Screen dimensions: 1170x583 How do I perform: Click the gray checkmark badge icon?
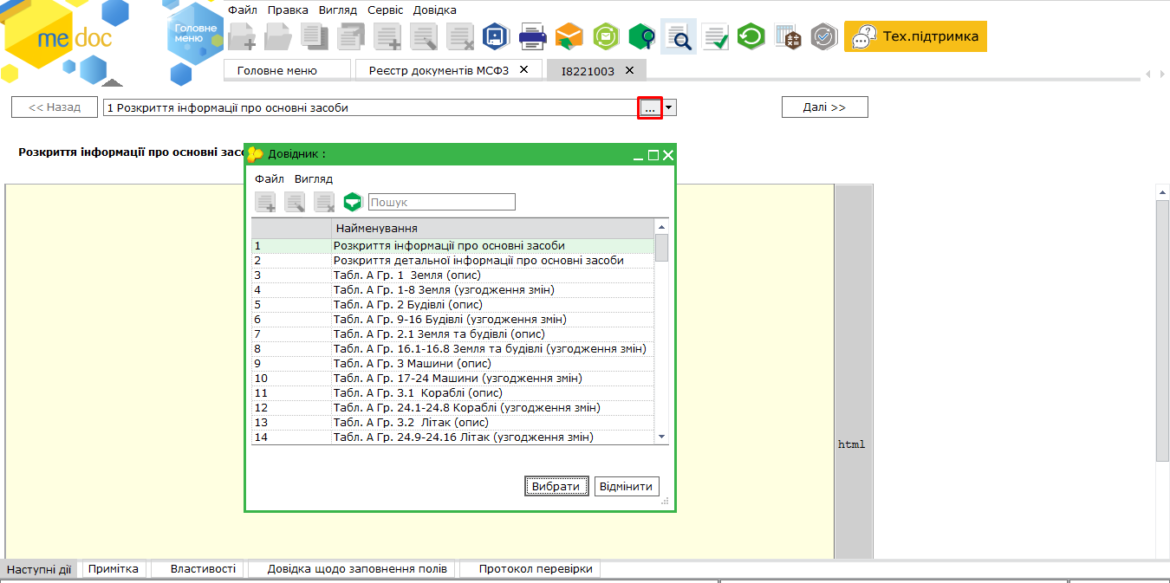(824, 37)
